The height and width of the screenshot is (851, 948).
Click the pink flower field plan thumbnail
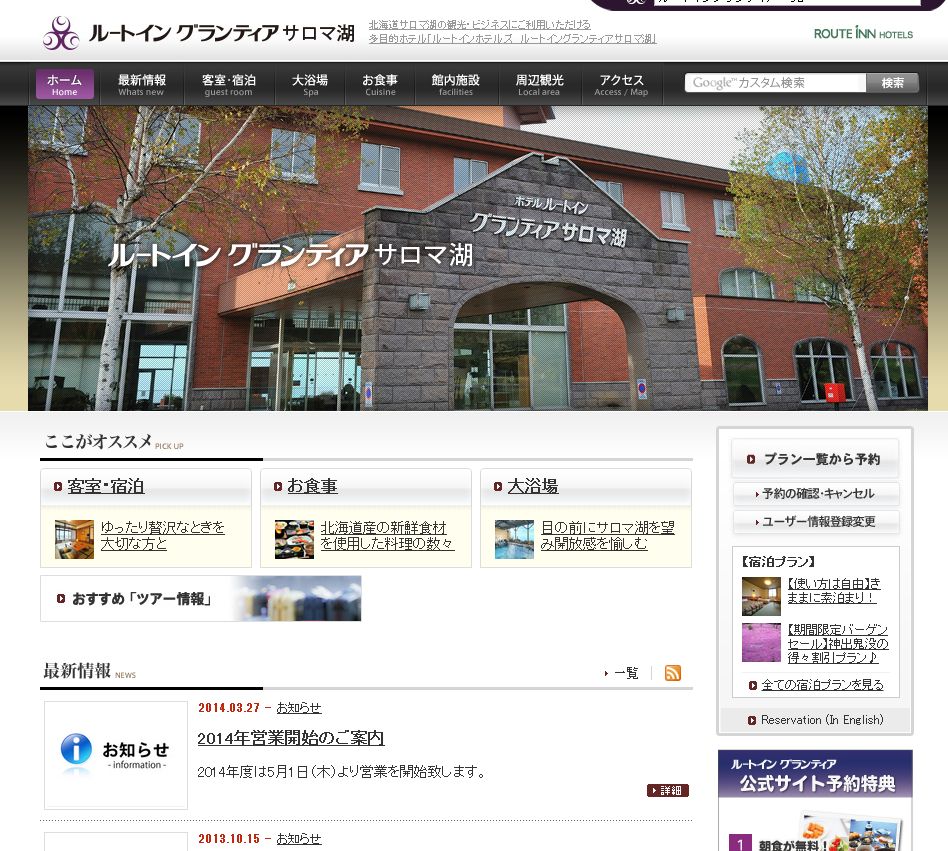pos(761,642)
